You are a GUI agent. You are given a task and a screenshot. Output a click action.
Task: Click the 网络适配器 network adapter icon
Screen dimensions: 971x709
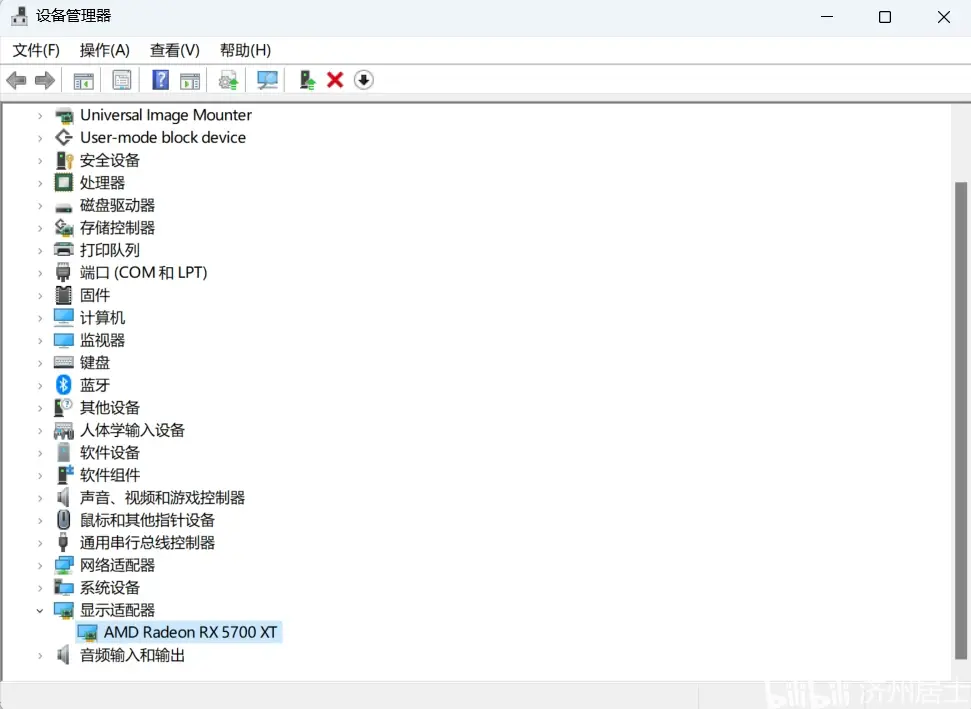(63, 565)
